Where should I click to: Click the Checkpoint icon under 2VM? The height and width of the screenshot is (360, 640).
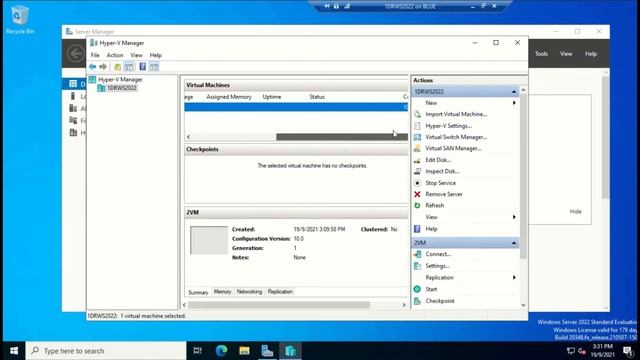[417, 301]
